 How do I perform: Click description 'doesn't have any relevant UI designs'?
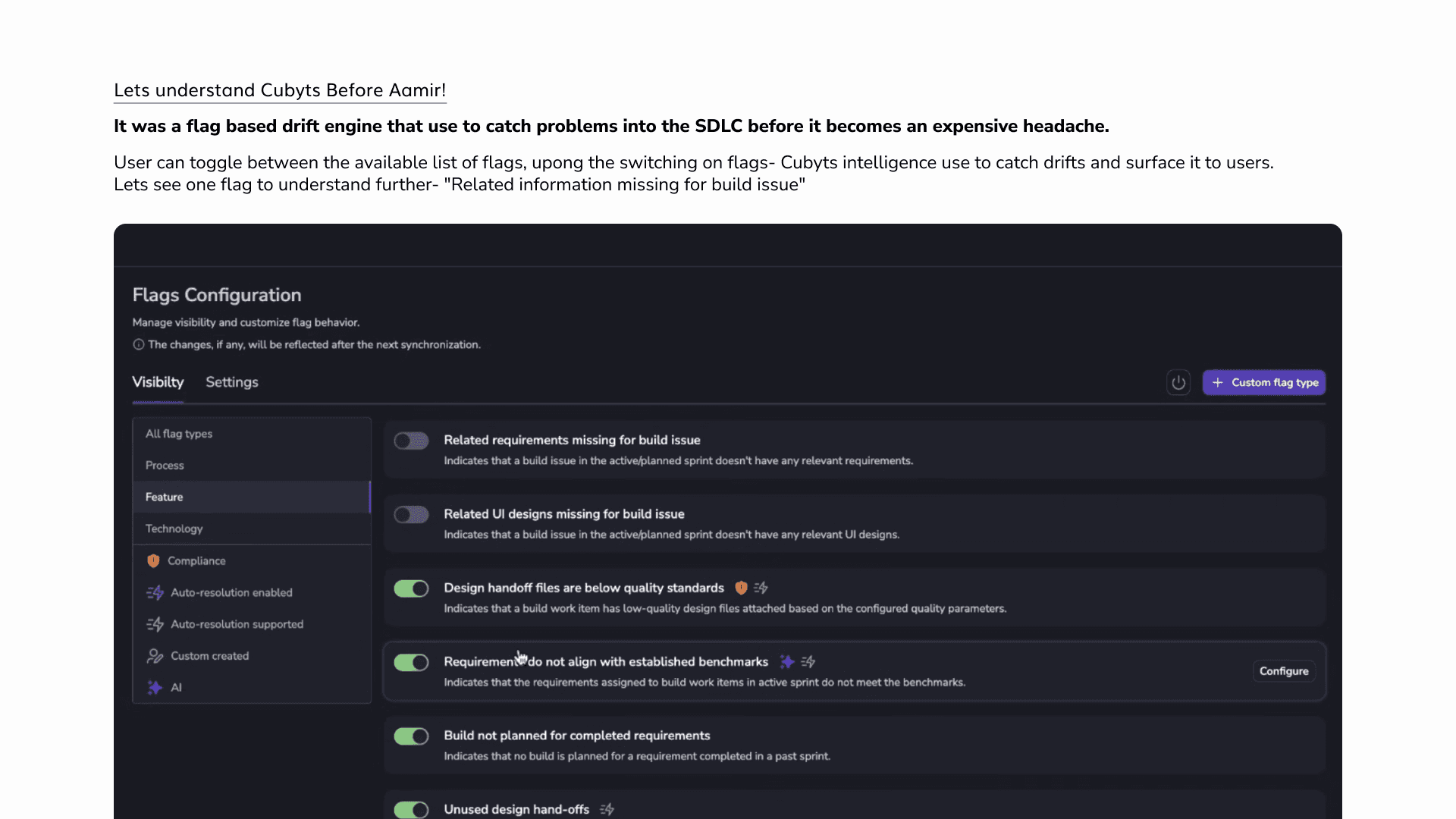pyautogui.click(x=672, y=535)
